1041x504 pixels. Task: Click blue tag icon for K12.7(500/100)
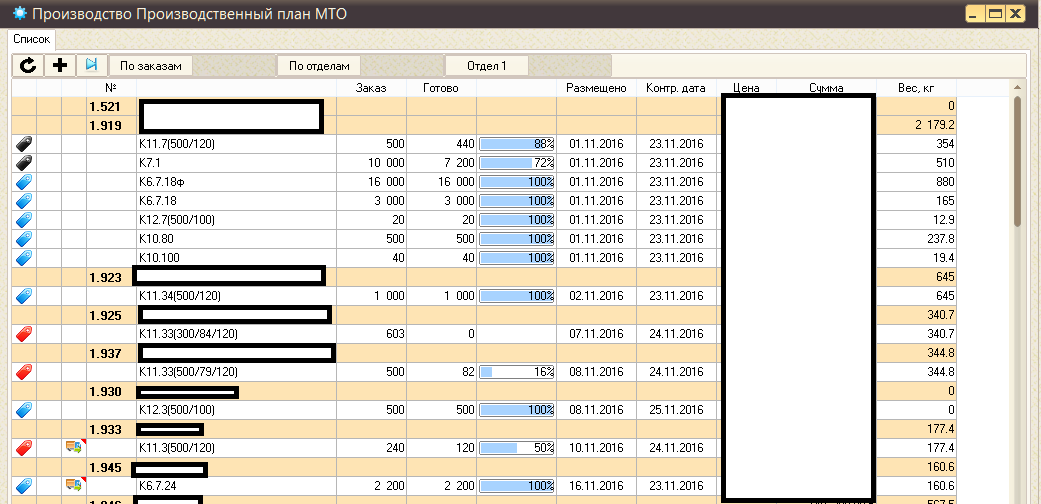(25, 220)
